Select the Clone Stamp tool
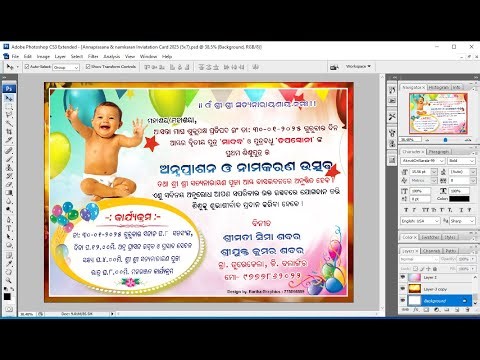The width and height of the screenshot is (480, 360). (9, 168)
